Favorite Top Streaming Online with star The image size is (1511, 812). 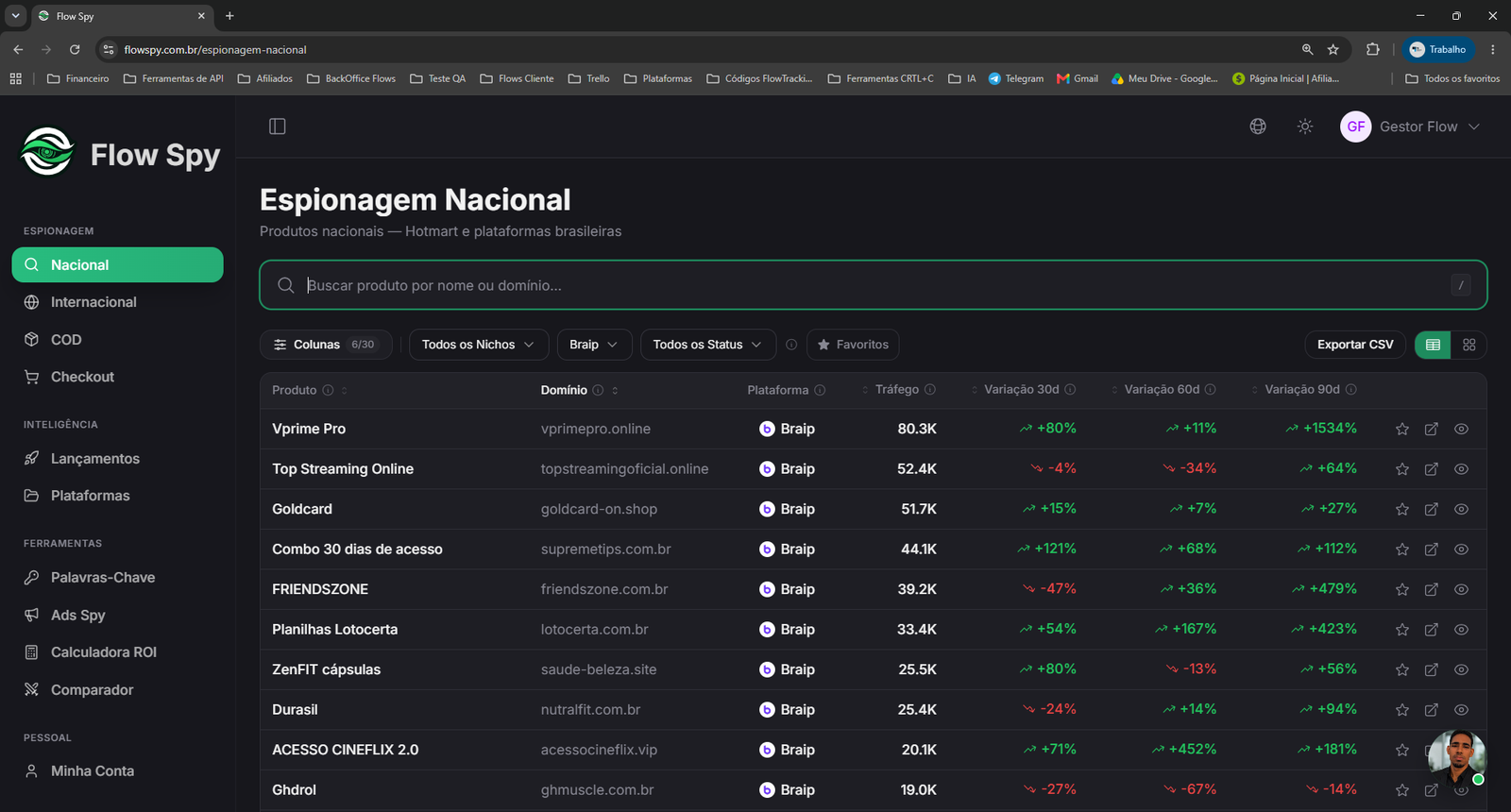click(1402, 469)
